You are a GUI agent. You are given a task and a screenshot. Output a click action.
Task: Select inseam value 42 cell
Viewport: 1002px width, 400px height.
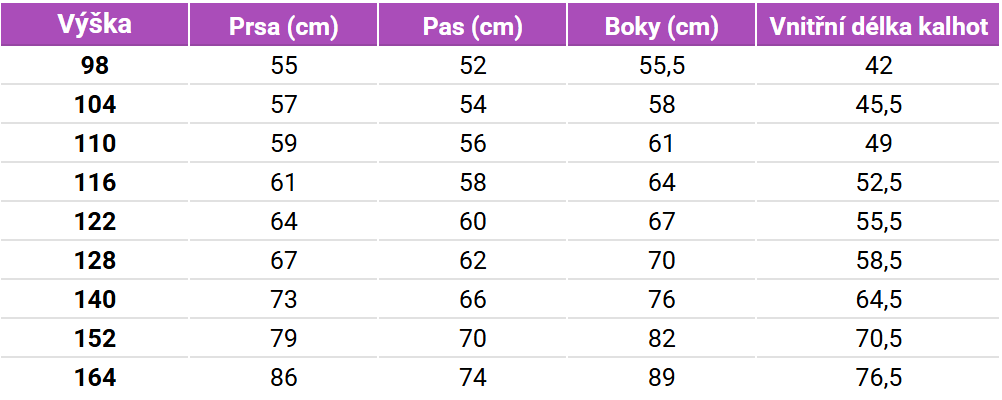[879, 66]
